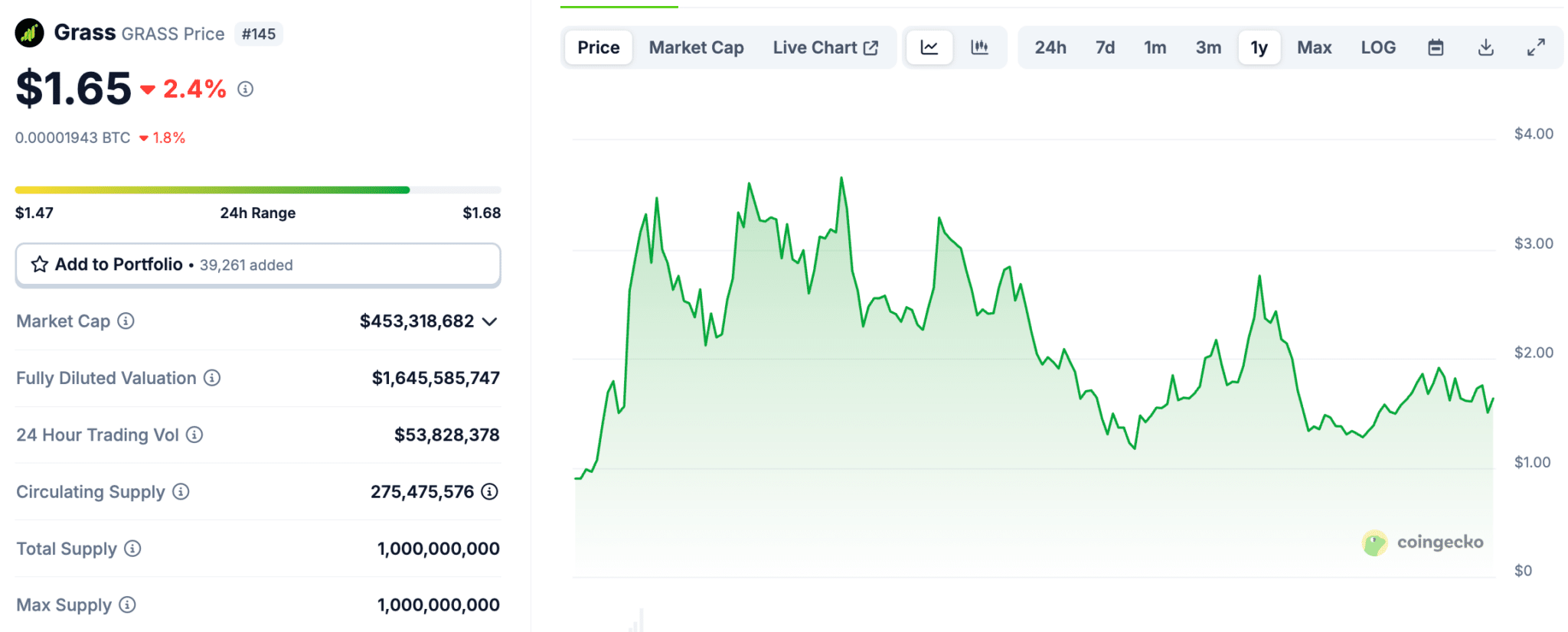This screenshot has width=1568, height=632.
Task: Set chart range to 24h
Action: [x=1050, y=47]
